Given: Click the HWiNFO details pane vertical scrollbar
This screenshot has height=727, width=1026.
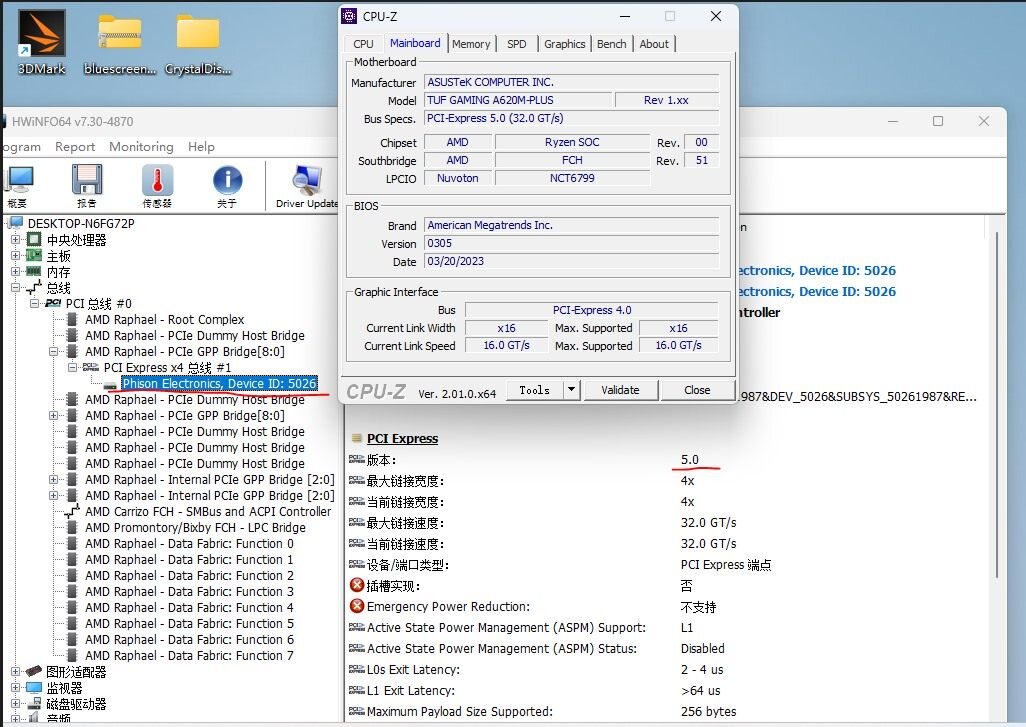Looking at the screenshot, I should click(997, 404).
